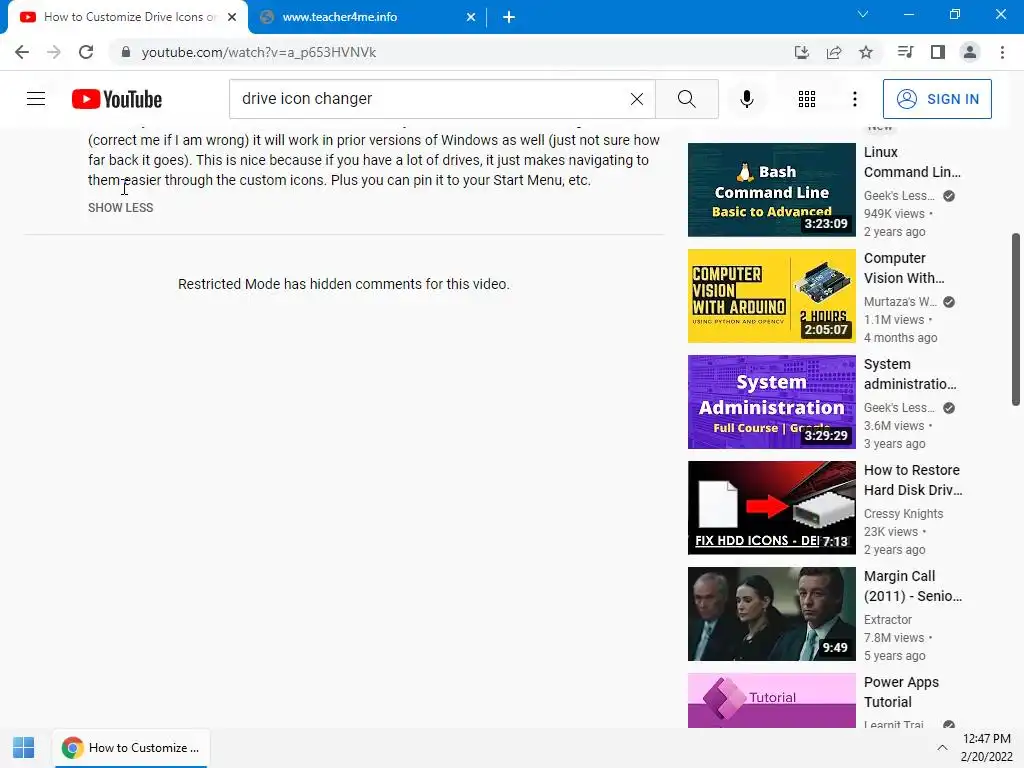Click Geek's Lesson channel under Linux video
Image resolution: width=1024 pixels, height=768 pixels.
[x=899, y=195]
